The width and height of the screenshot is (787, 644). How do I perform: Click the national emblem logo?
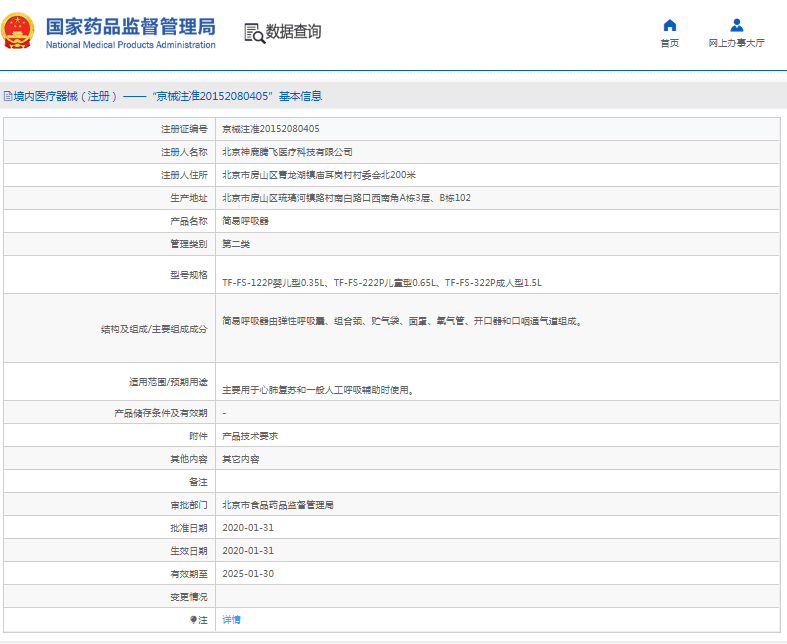point(17,32)
